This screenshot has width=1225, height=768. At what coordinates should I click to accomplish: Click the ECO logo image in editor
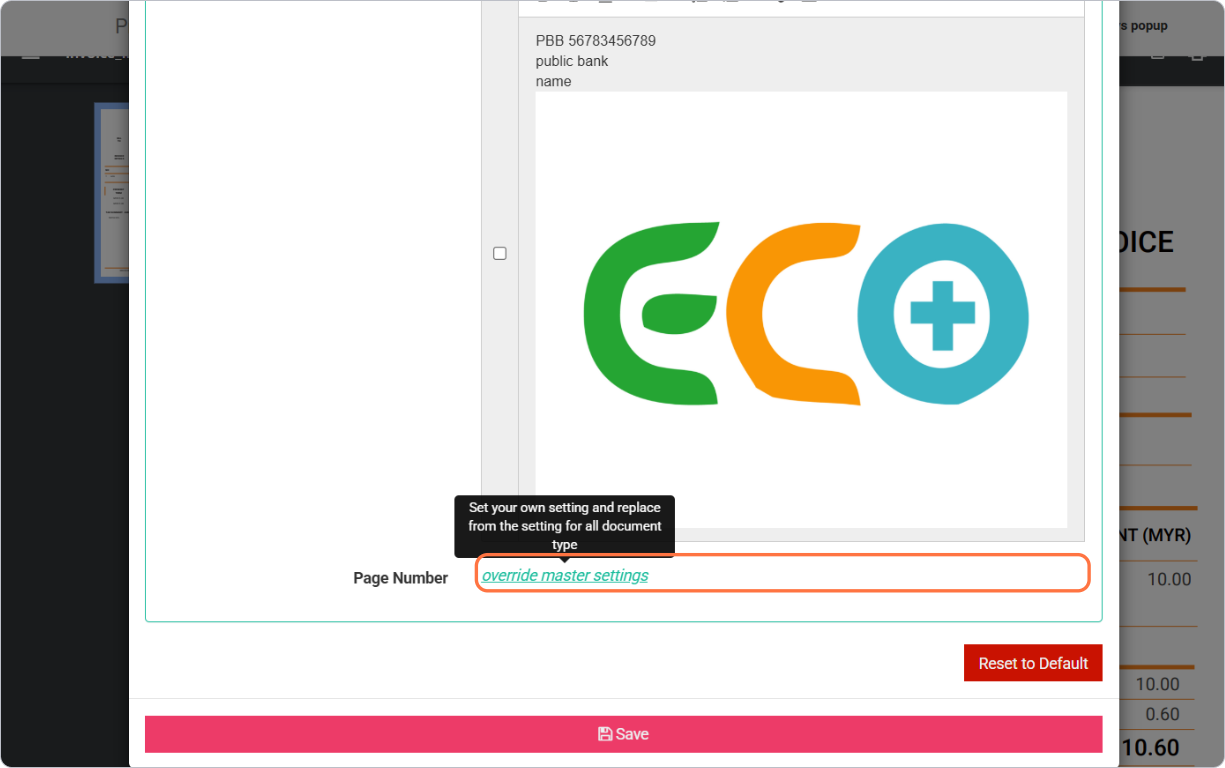pos(801,310)
